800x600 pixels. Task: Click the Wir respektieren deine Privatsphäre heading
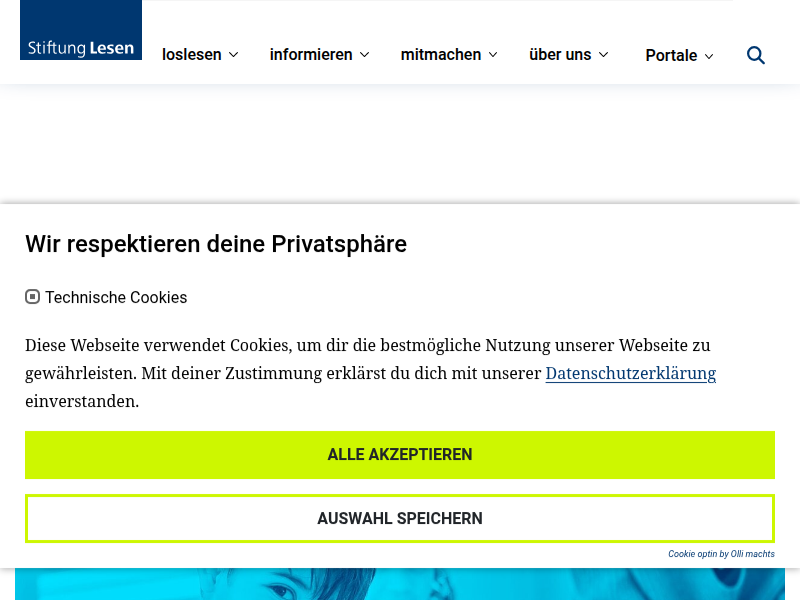coord(216,244)
